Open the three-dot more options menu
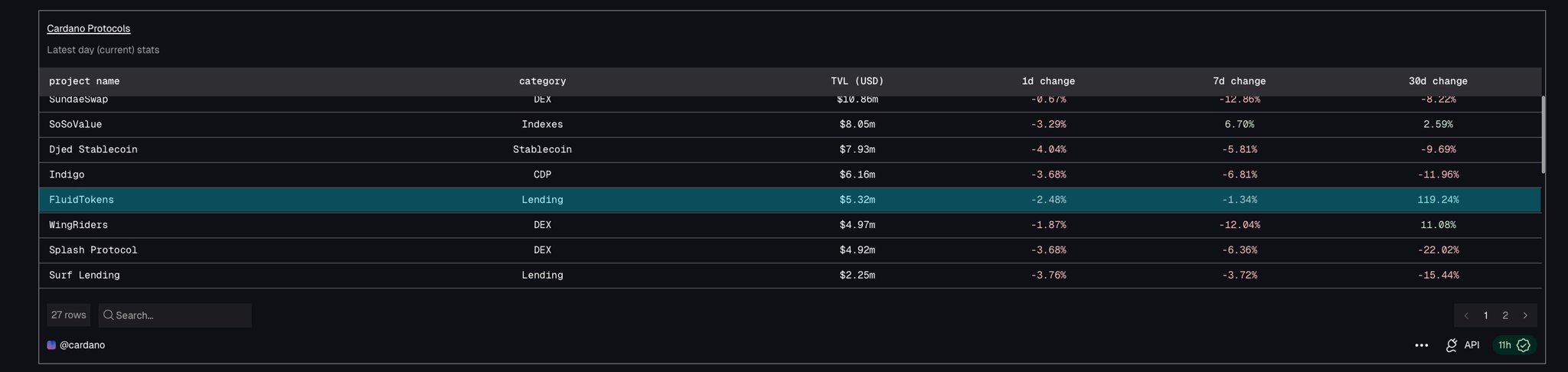The image size is (1568, 372). [x=1421, y=345]
